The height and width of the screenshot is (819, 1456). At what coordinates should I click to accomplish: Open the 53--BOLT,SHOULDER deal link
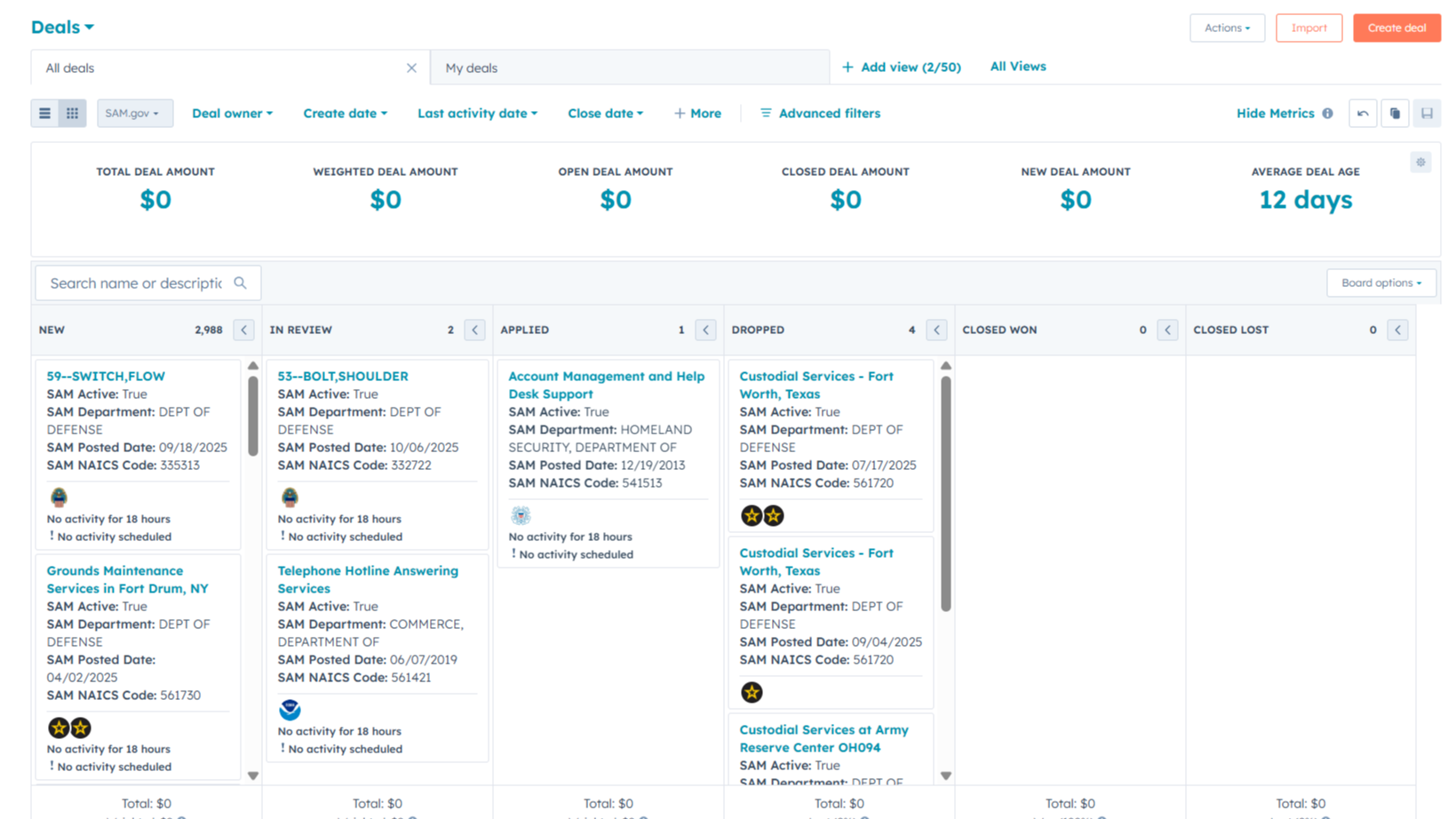(342, 376)
